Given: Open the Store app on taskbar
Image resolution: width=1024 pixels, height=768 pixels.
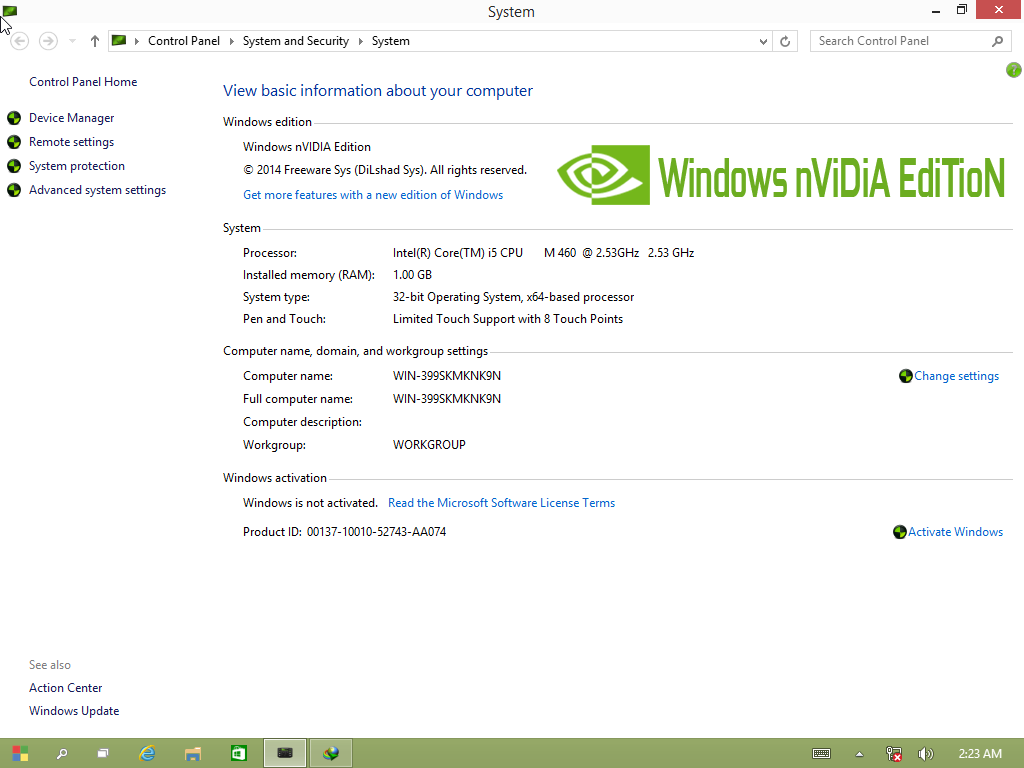Looking at the screenshot, I should coord(239,754).
